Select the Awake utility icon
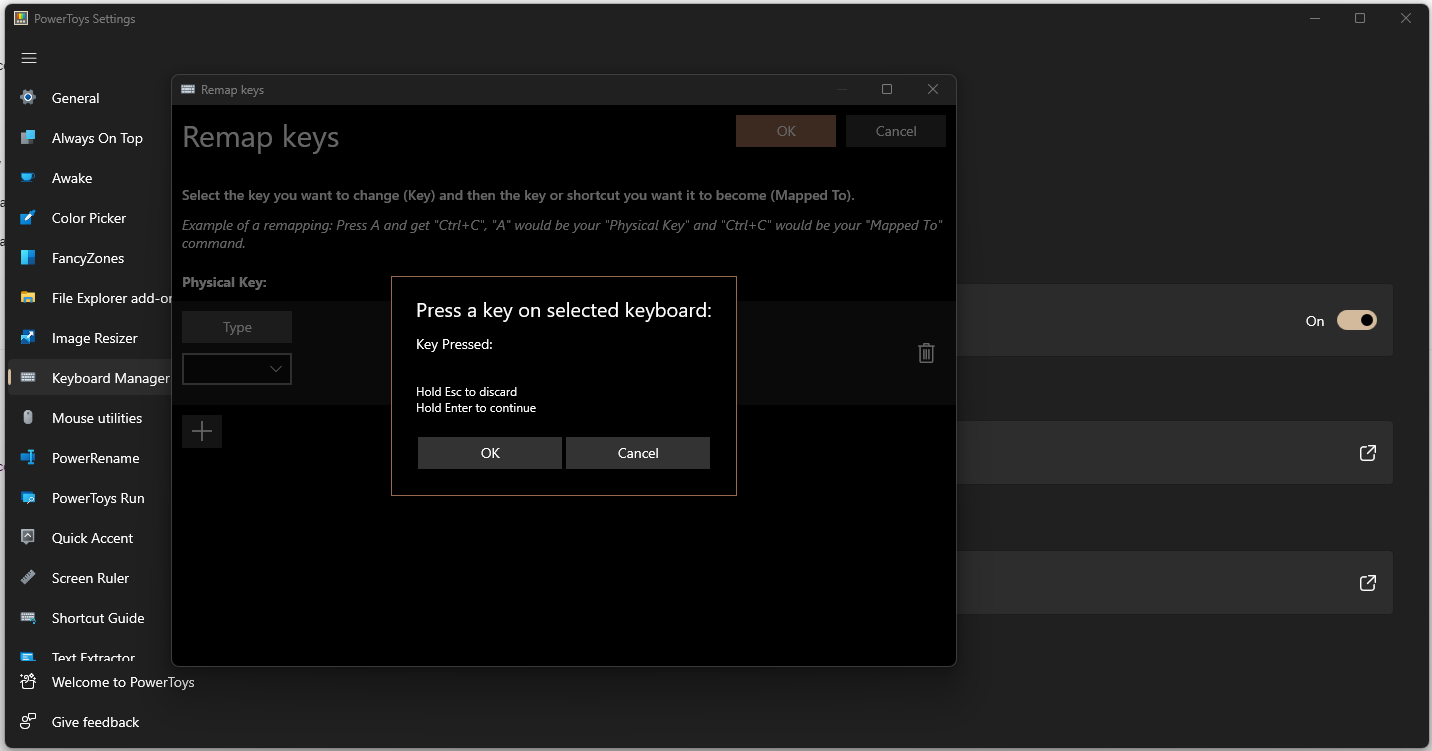This screenshot has height=751, width=1432. click(27, 177)
